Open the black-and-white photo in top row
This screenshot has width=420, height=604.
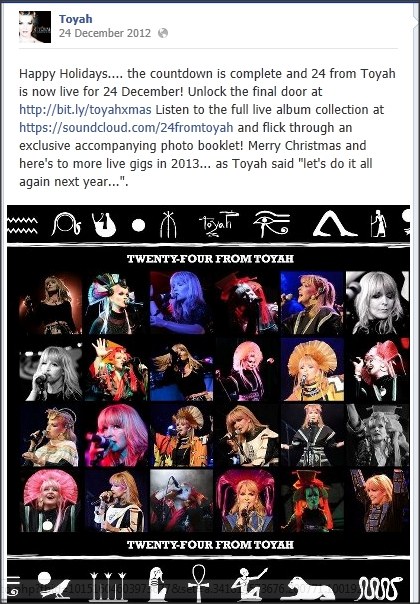tap(377, 302)
